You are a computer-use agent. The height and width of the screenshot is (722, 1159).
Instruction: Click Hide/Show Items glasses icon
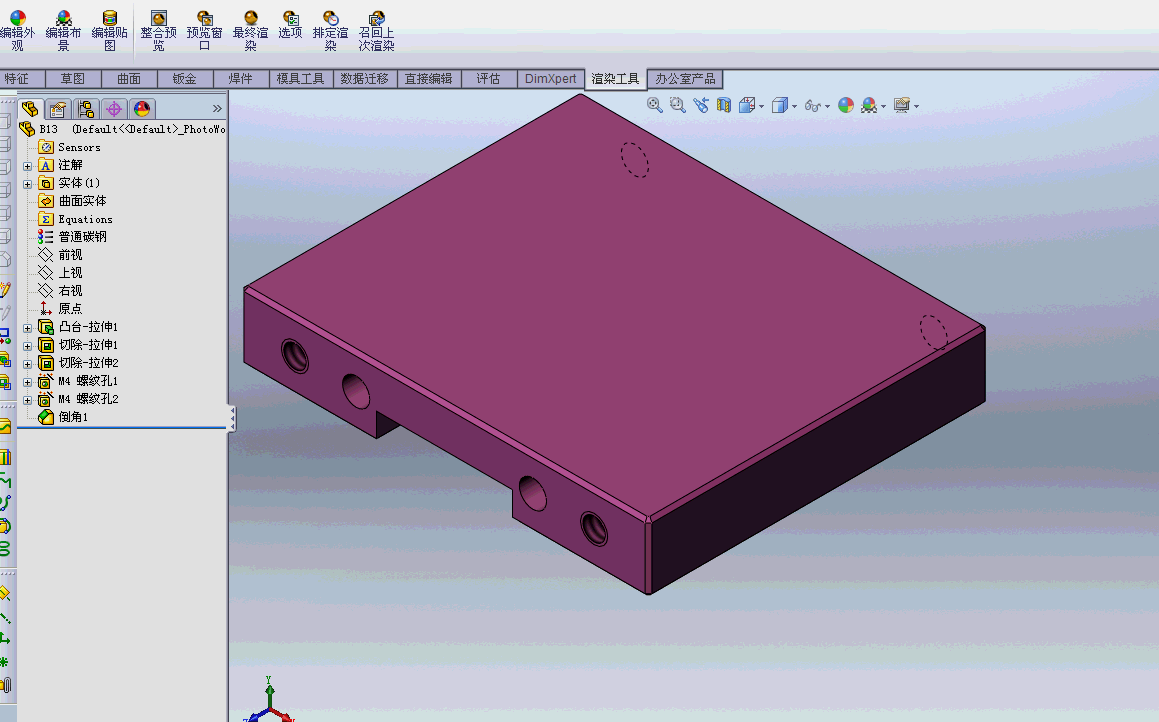pyautogui.click(x=812, y=106)
